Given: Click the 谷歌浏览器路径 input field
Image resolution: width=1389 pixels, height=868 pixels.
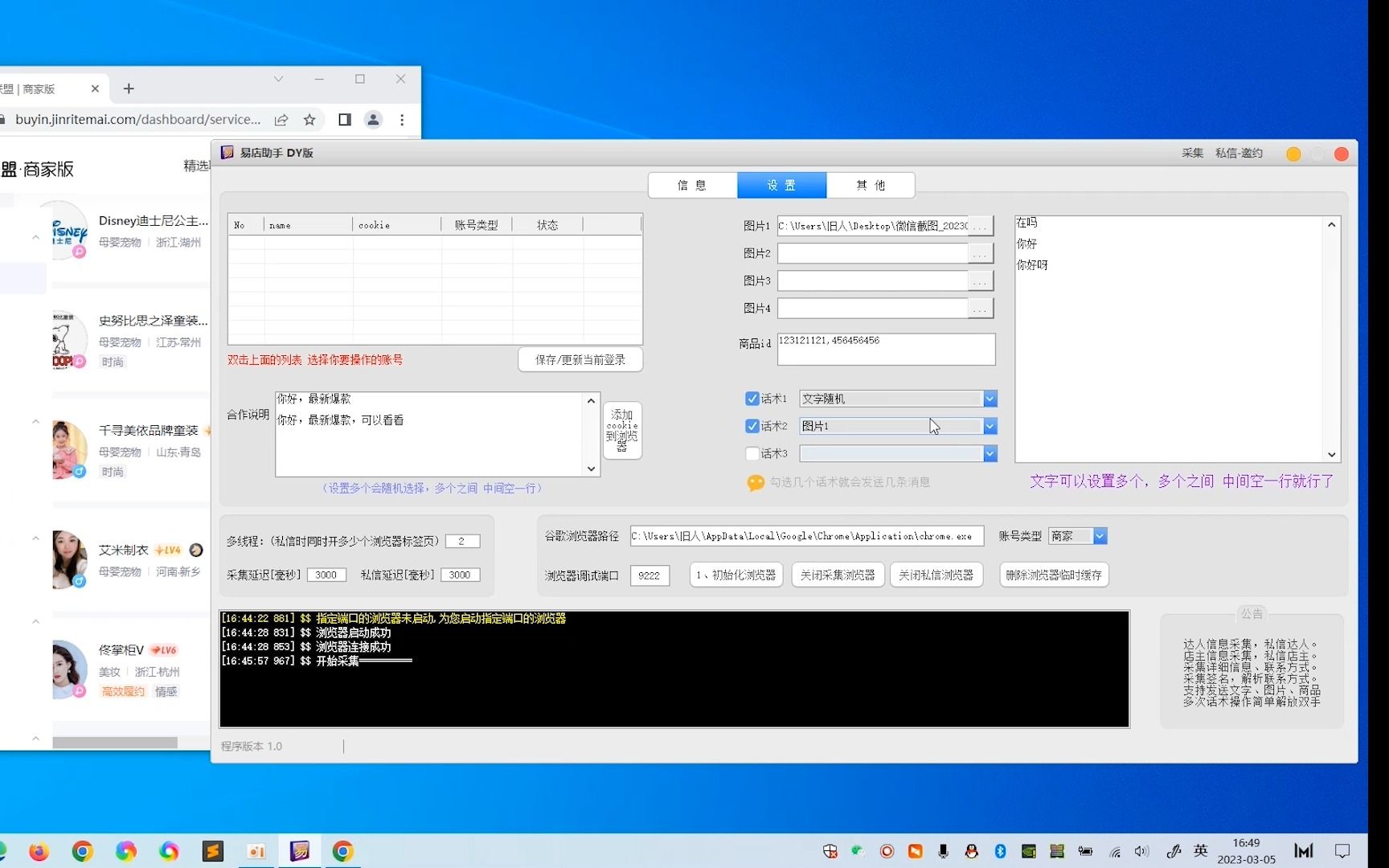Looking at the screenshot, I should (x=807, y=536).
